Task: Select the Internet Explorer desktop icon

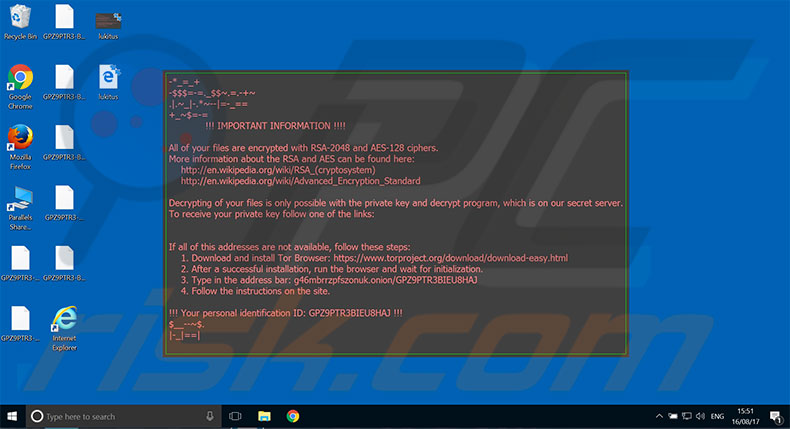Action: point(64,321)
